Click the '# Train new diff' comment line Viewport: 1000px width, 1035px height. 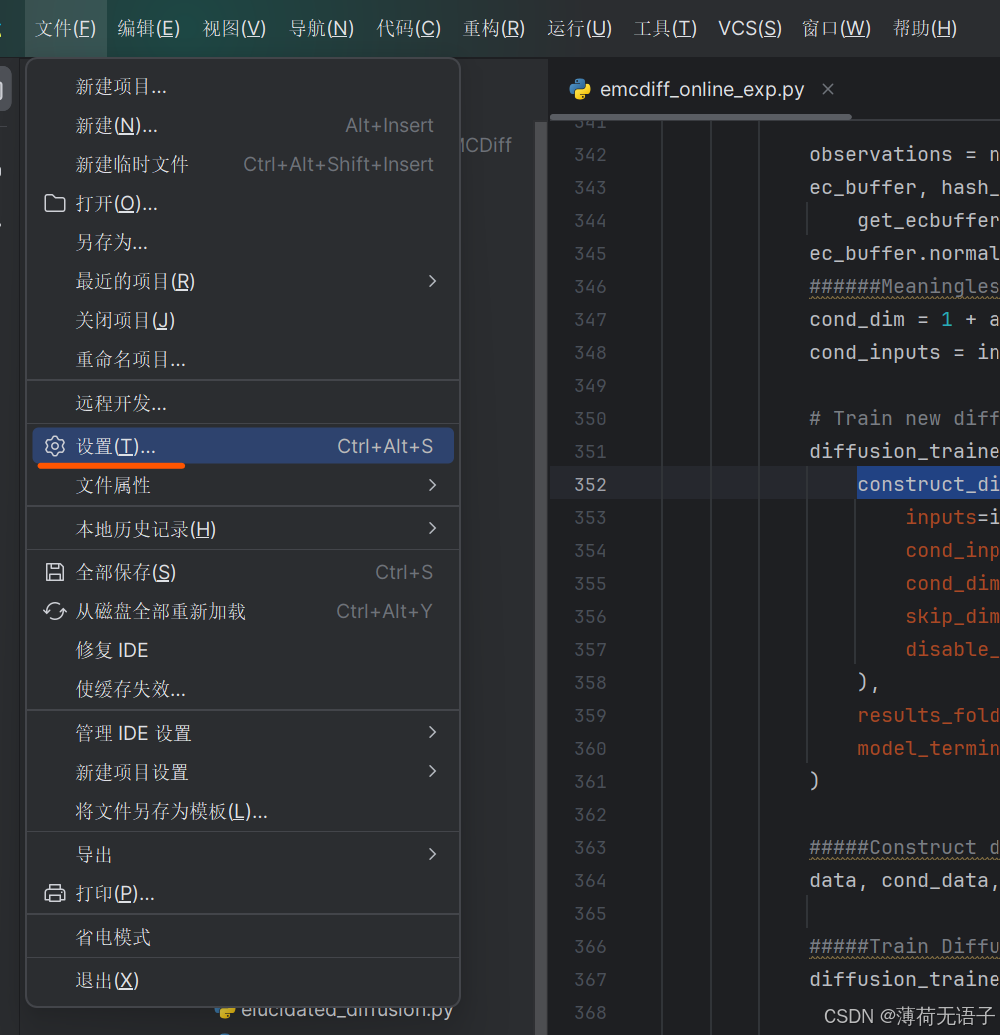point(904,418)
